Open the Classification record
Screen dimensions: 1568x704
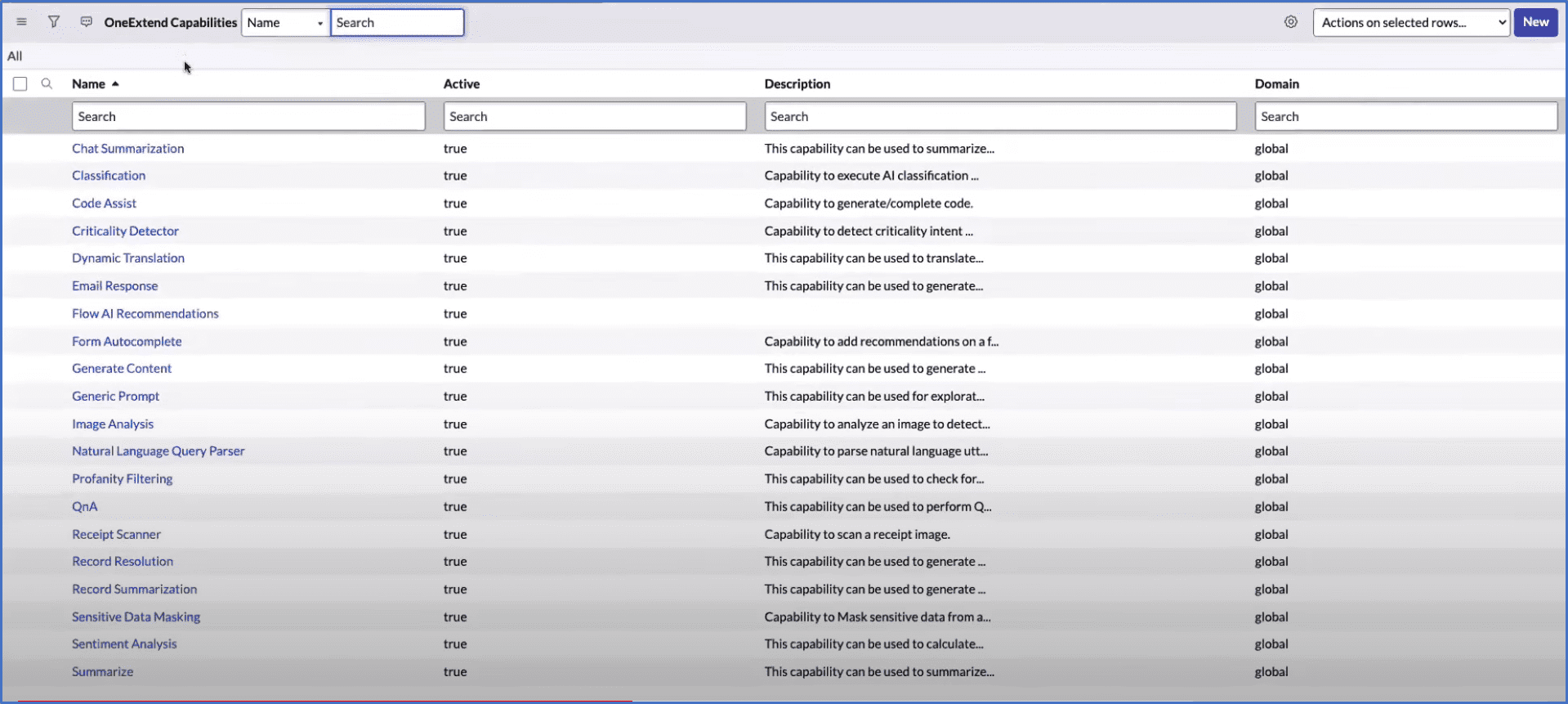coord(109,175)
